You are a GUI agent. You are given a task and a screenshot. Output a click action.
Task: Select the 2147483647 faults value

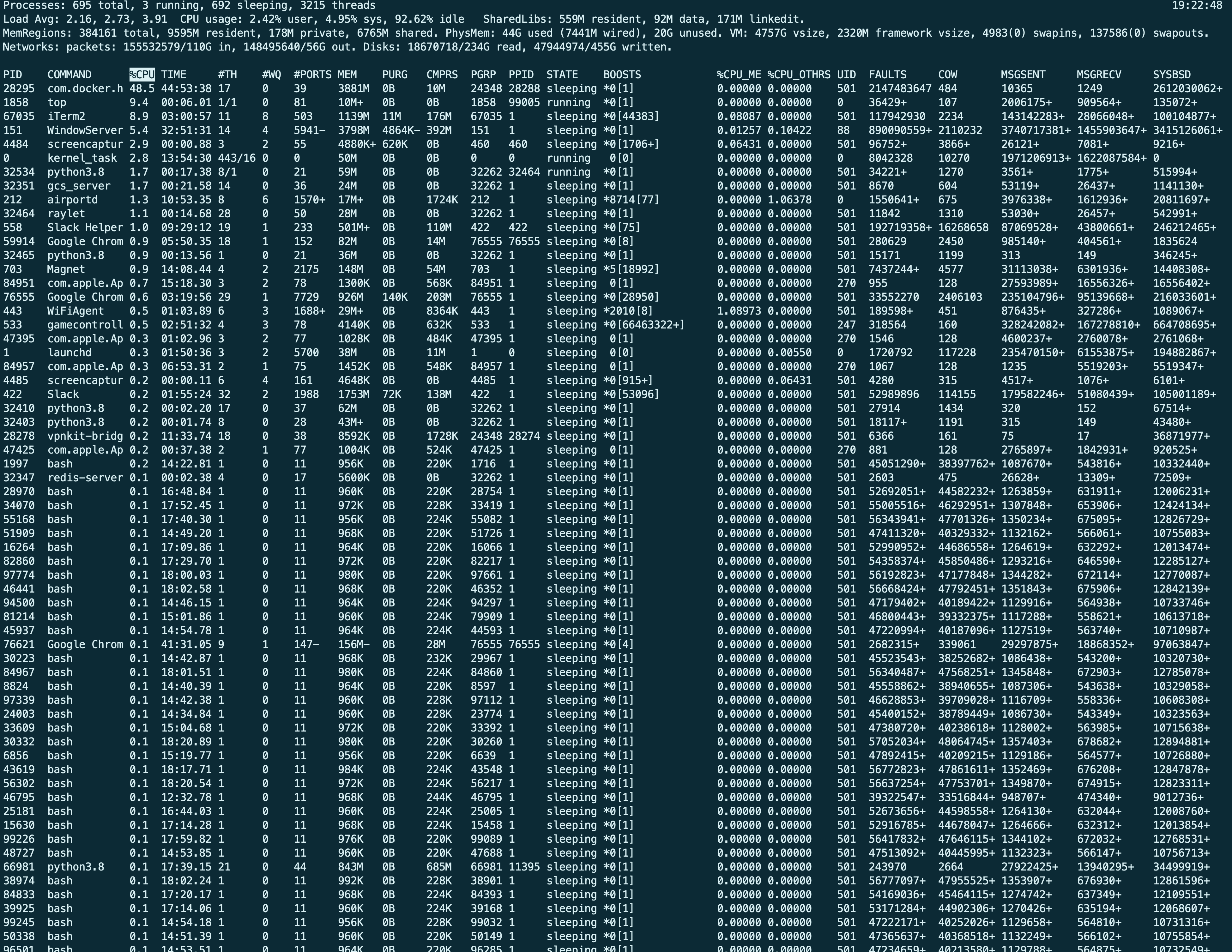[900, 88]
